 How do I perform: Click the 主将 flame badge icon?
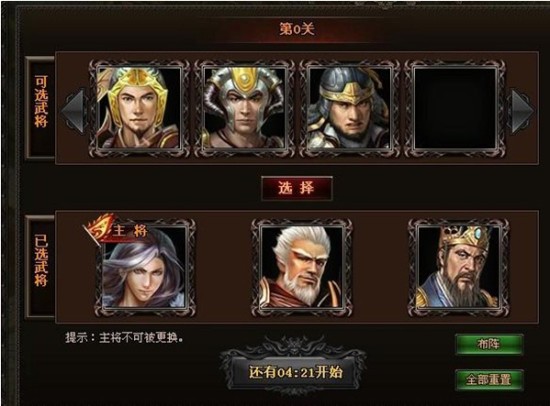point(98,229)
